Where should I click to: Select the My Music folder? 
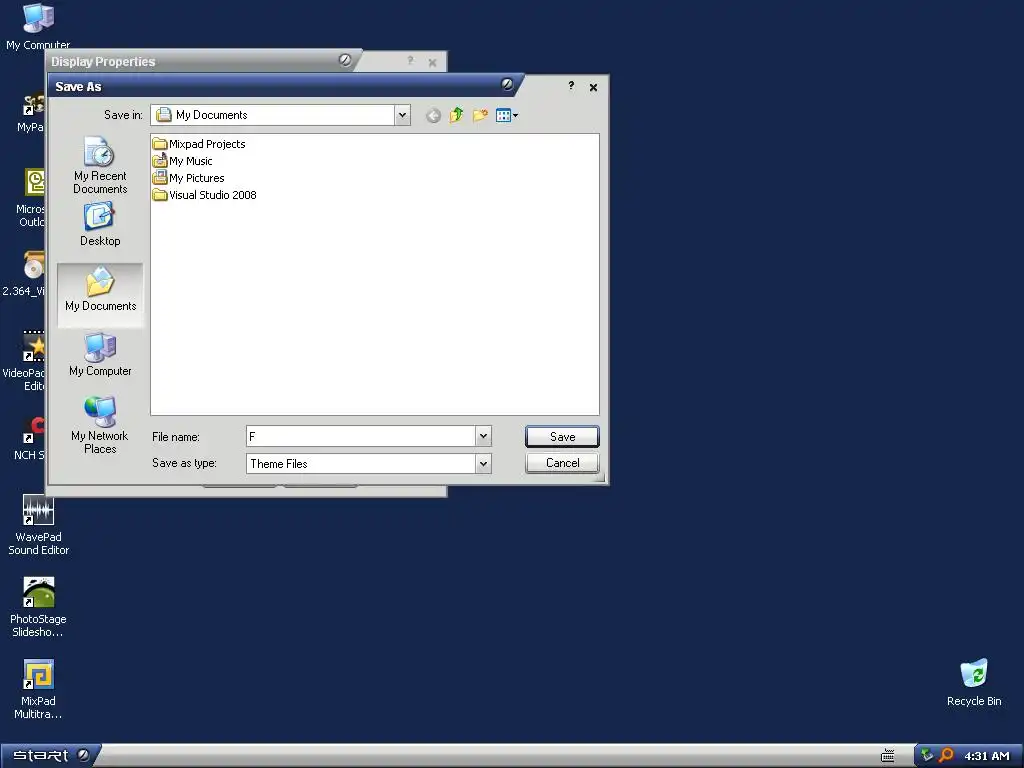[182, 161]
